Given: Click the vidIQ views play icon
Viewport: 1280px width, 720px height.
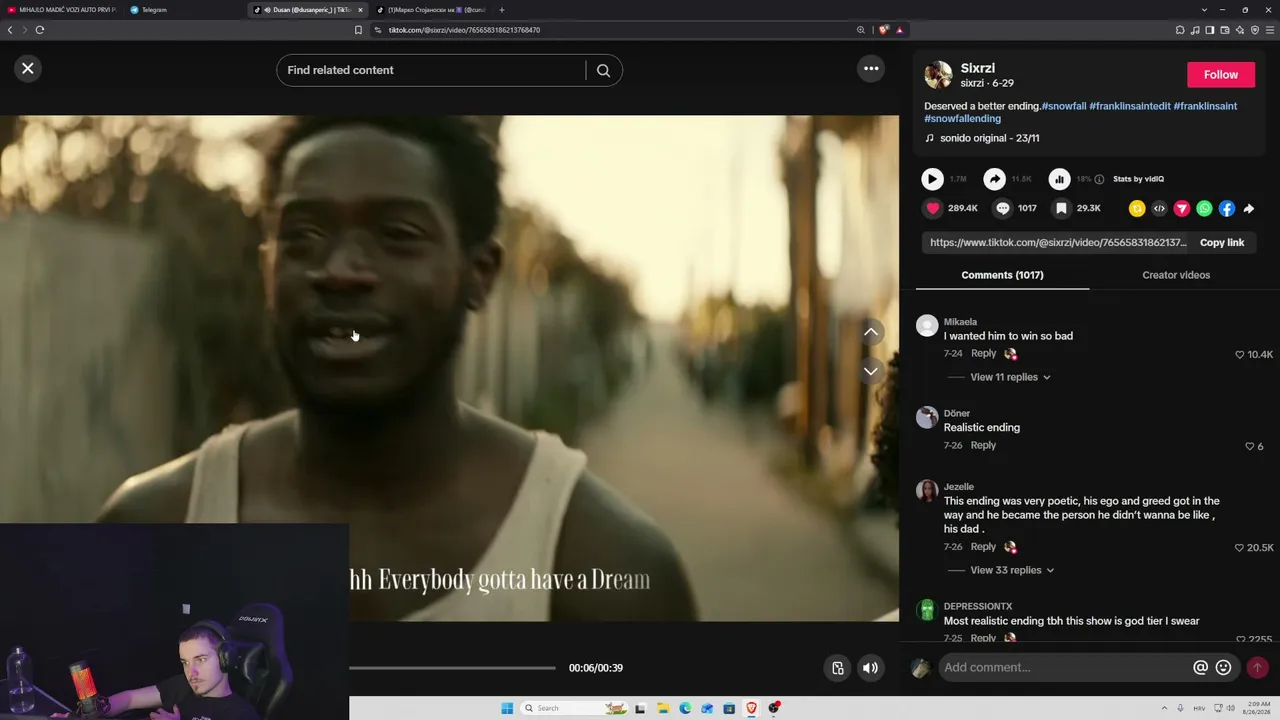Looking at the screenshot, I should point(932,179).
